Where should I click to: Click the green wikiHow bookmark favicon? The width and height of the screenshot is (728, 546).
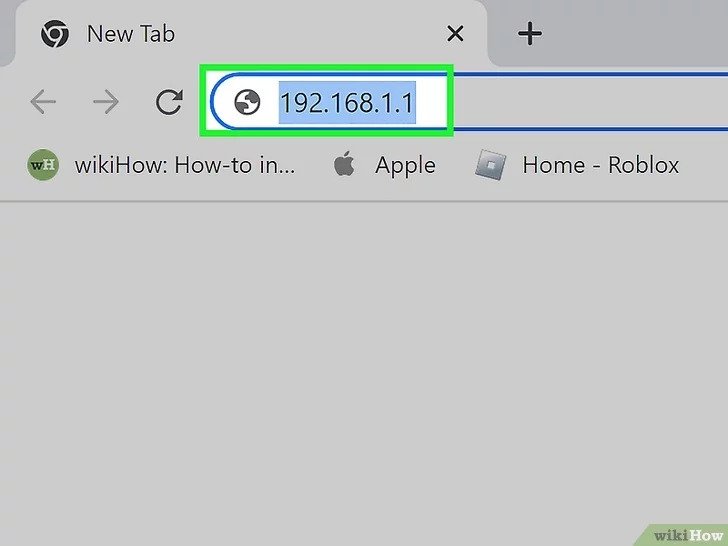(x=42, y=165)
